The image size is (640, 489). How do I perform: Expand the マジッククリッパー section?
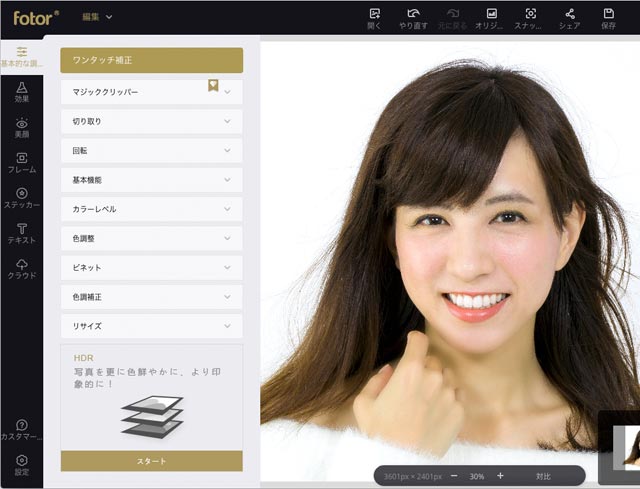pyautogui.click(x=151, y=92)
